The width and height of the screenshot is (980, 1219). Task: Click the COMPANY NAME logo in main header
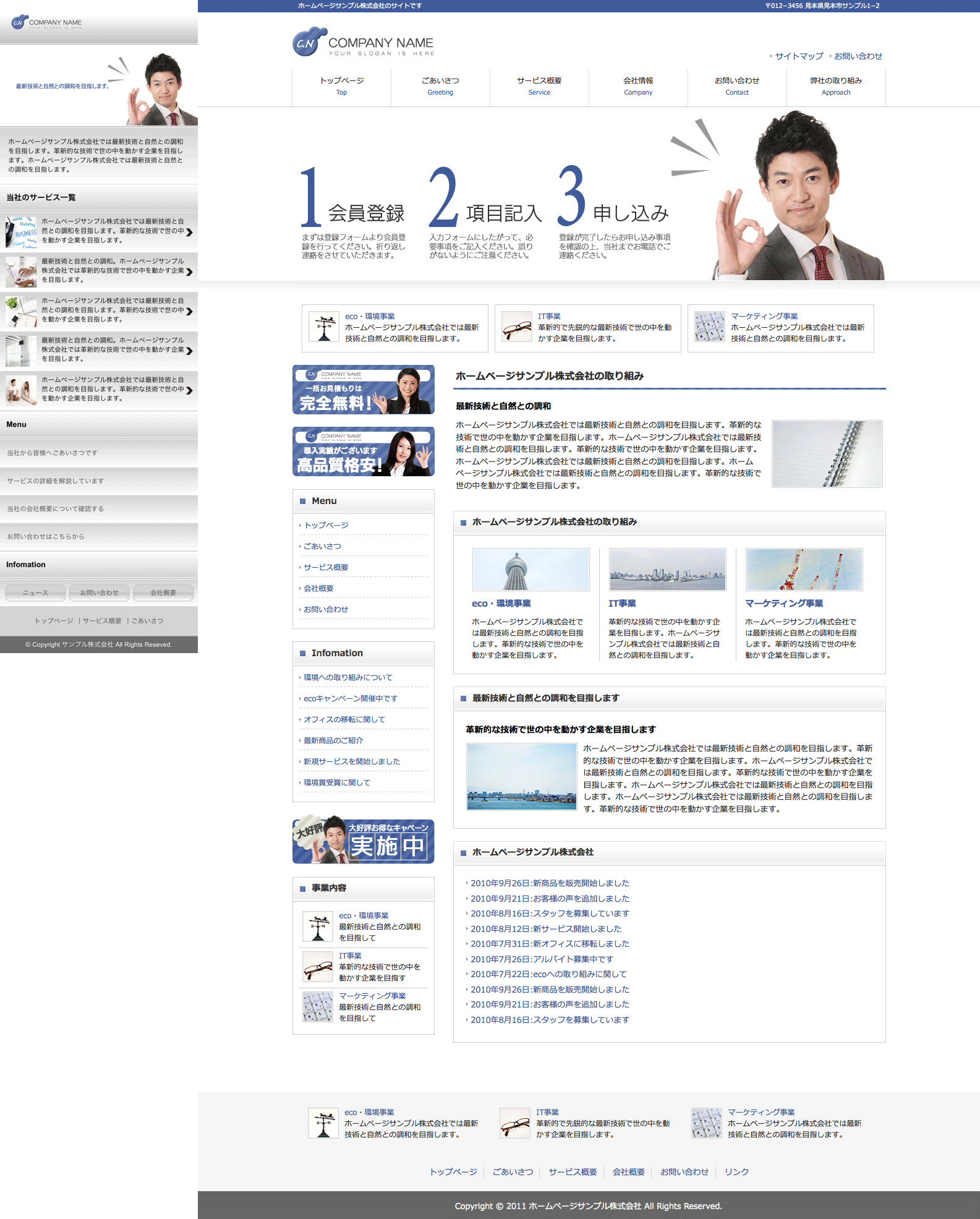pyautogui.click(x=363, y=43)
